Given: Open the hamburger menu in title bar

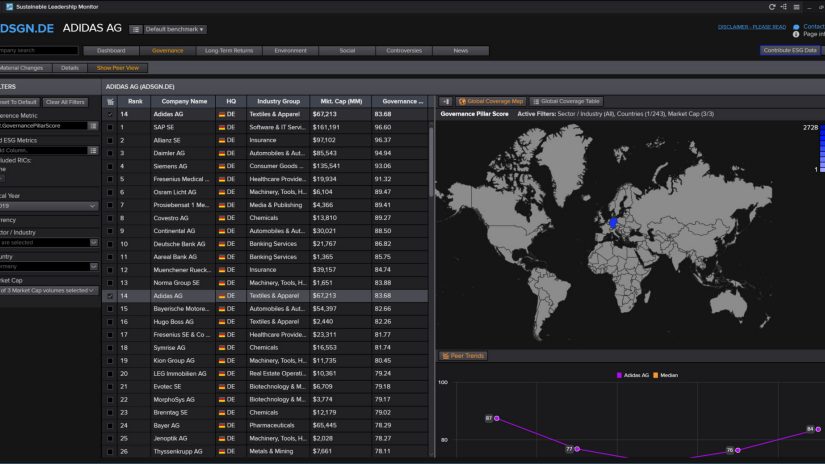Looking at the screenshot, I should pos(797,7).
